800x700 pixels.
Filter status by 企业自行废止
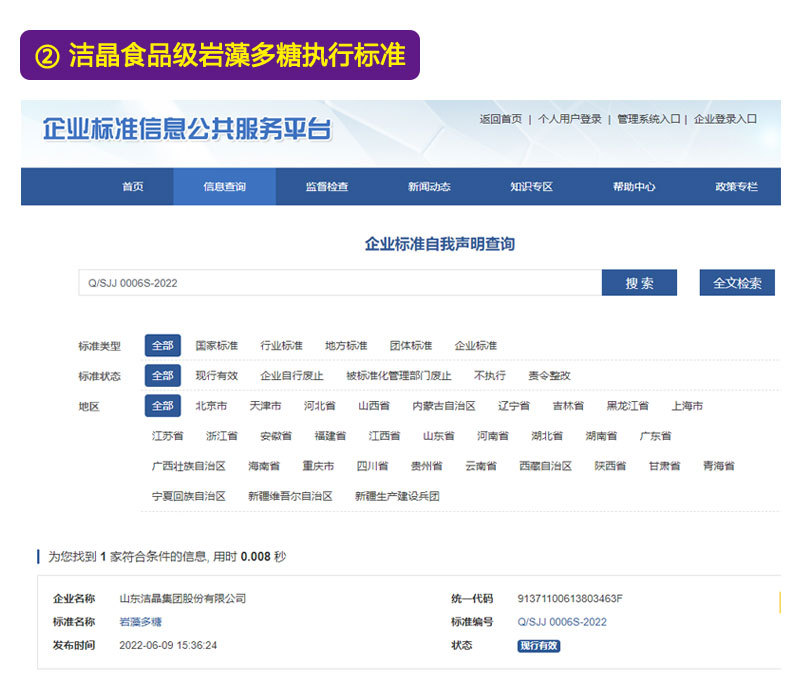pos(292,376)
